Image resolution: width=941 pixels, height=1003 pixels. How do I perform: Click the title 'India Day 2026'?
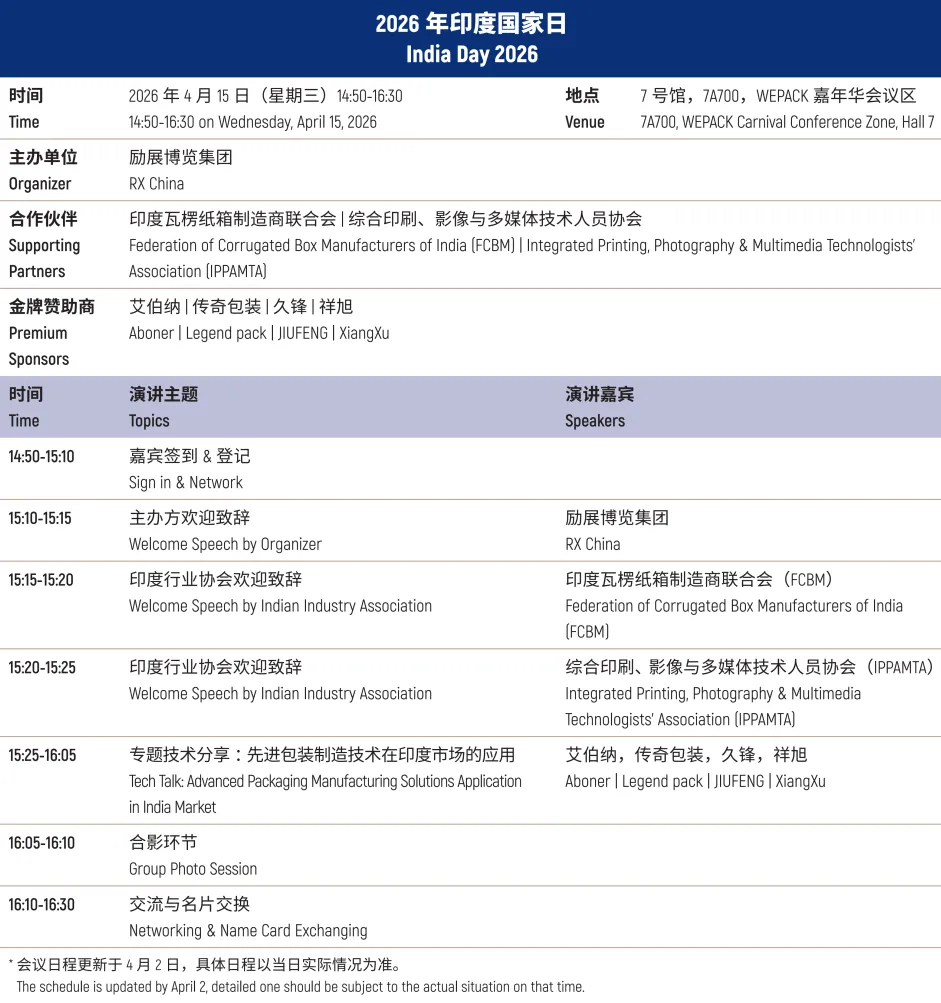[x=471, y=54]
